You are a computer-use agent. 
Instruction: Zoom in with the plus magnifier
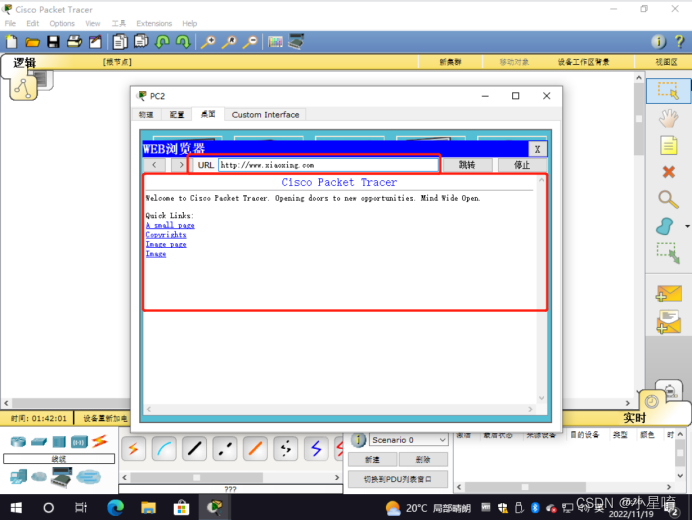click(x=208, y=42)
